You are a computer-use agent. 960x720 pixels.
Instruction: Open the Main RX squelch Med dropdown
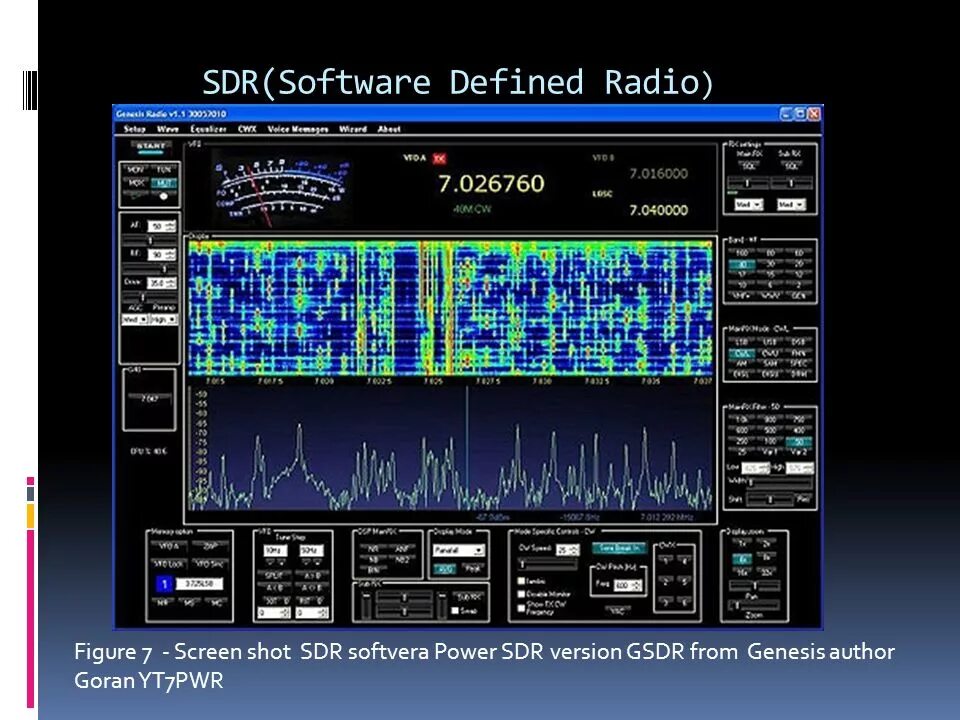pos(748,204)
